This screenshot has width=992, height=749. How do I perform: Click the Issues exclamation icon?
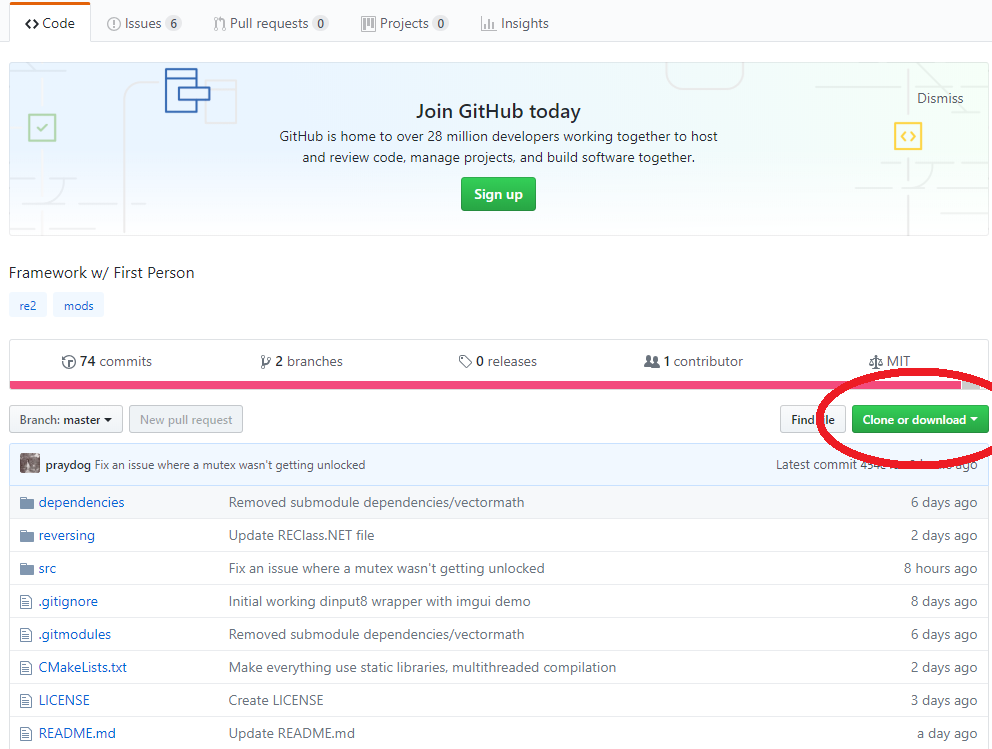click(x=114, y=24)
